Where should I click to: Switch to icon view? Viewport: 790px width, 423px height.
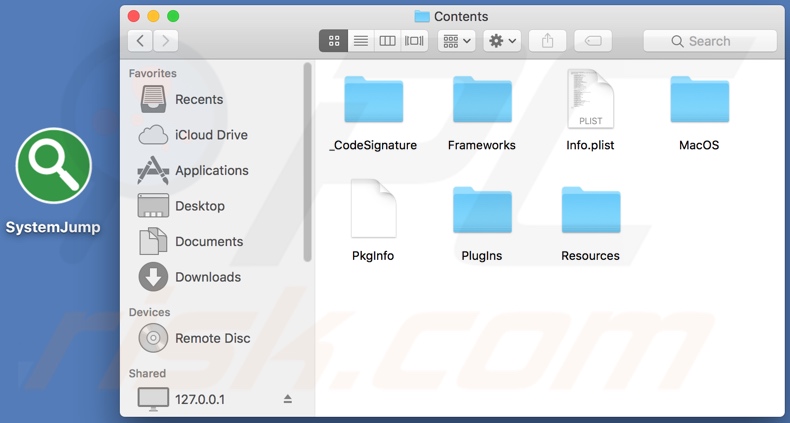point(334,41)
